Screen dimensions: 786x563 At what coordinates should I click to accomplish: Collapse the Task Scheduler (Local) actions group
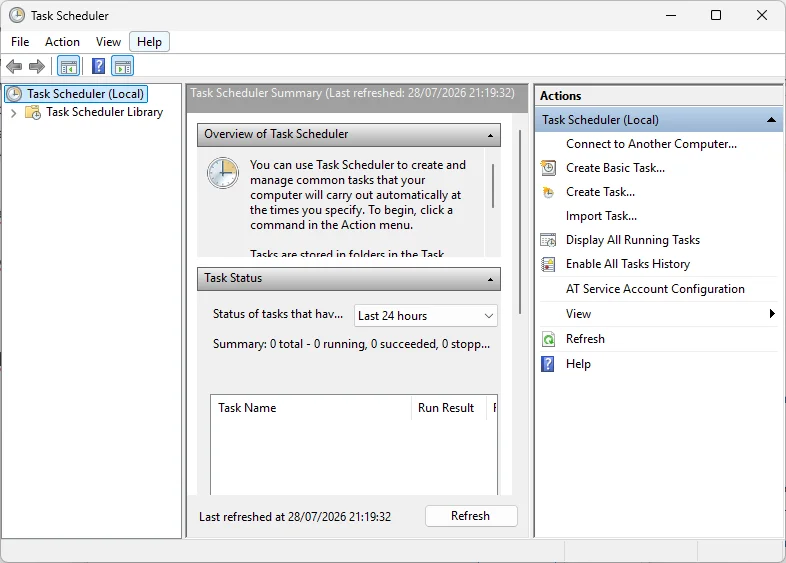coord(771,120)
